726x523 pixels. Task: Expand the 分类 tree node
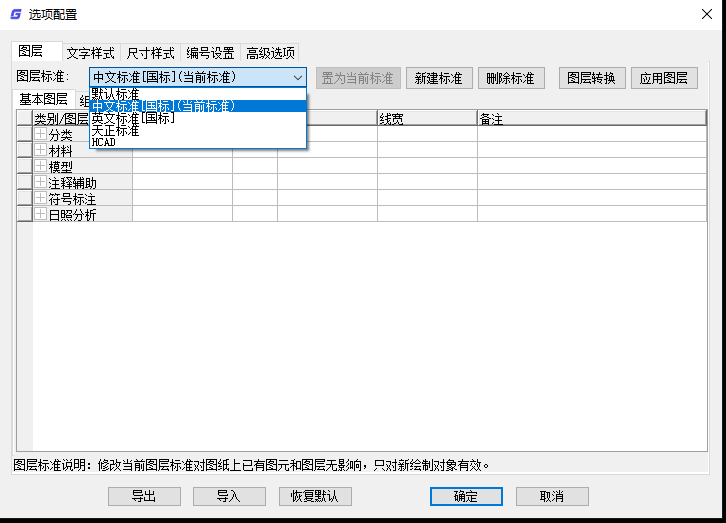point(41,135)
